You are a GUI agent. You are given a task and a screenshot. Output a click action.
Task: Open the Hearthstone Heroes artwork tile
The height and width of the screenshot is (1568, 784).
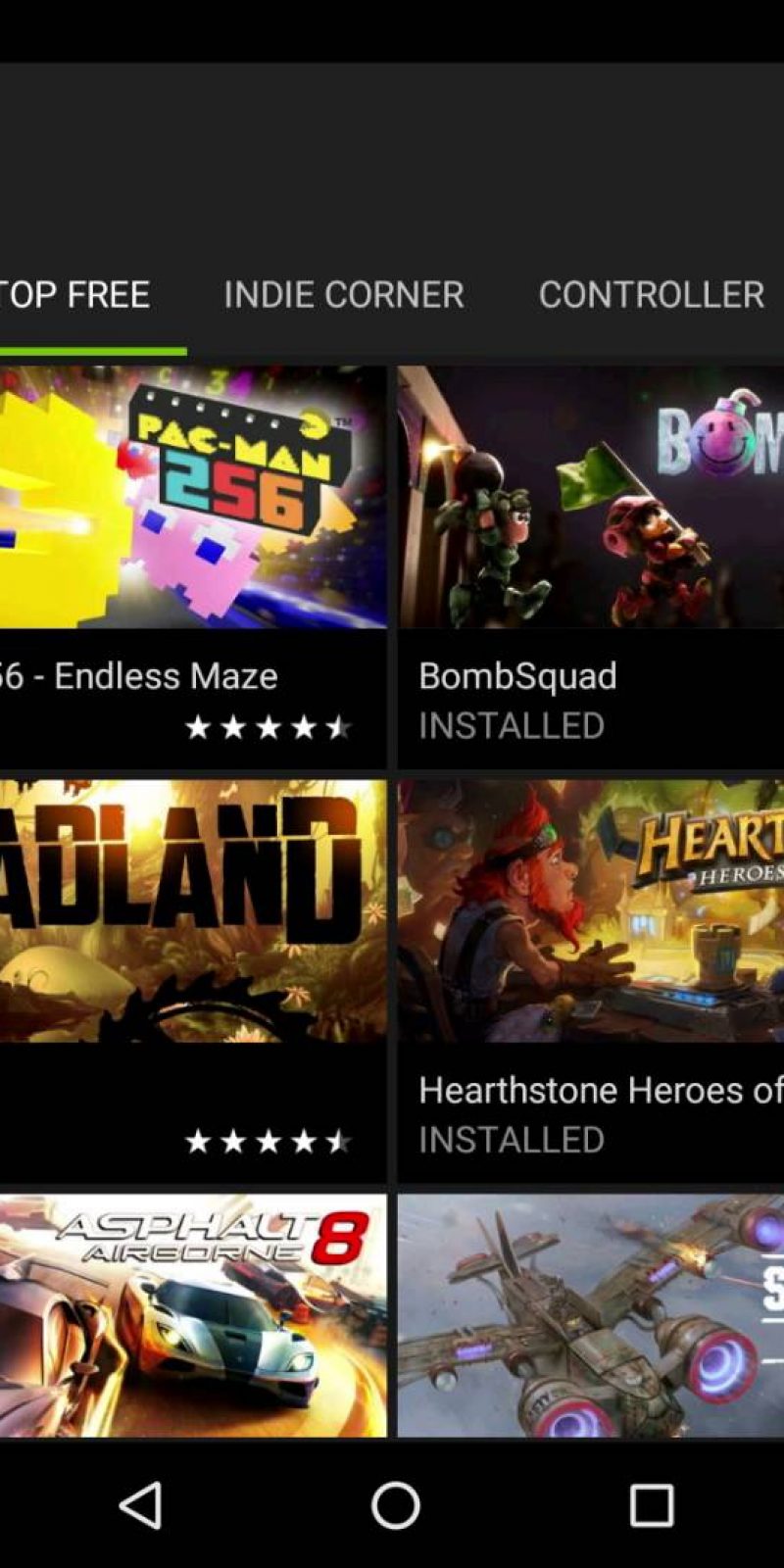591,910
